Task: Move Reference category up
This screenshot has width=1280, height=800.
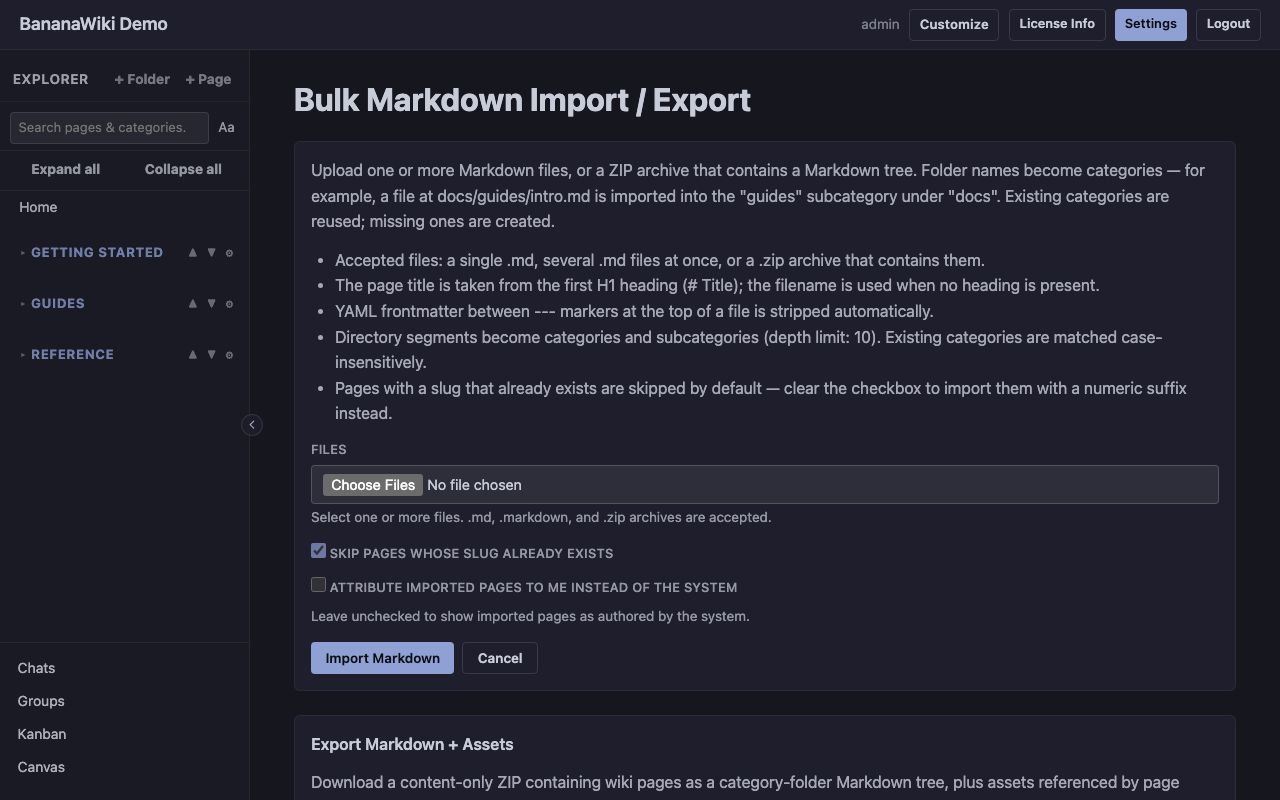Action: [x=192, y=355]
